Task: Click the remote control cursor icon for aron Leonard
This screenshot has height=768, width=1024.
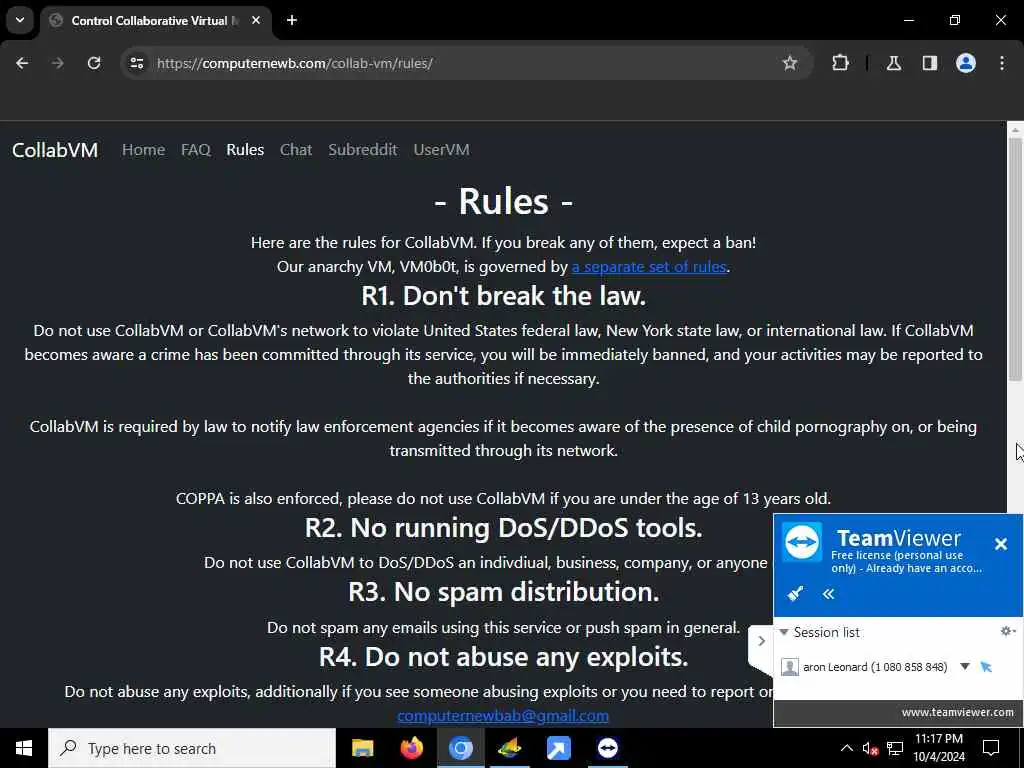Action: pyautogui.click(x=986, y=667)
